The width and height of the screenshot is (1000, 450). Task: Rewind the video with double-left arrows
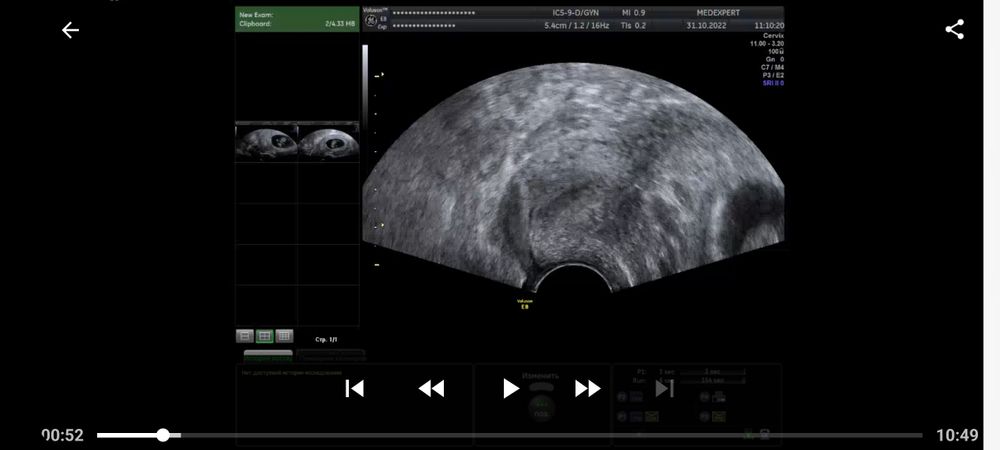tap(431, 388)
